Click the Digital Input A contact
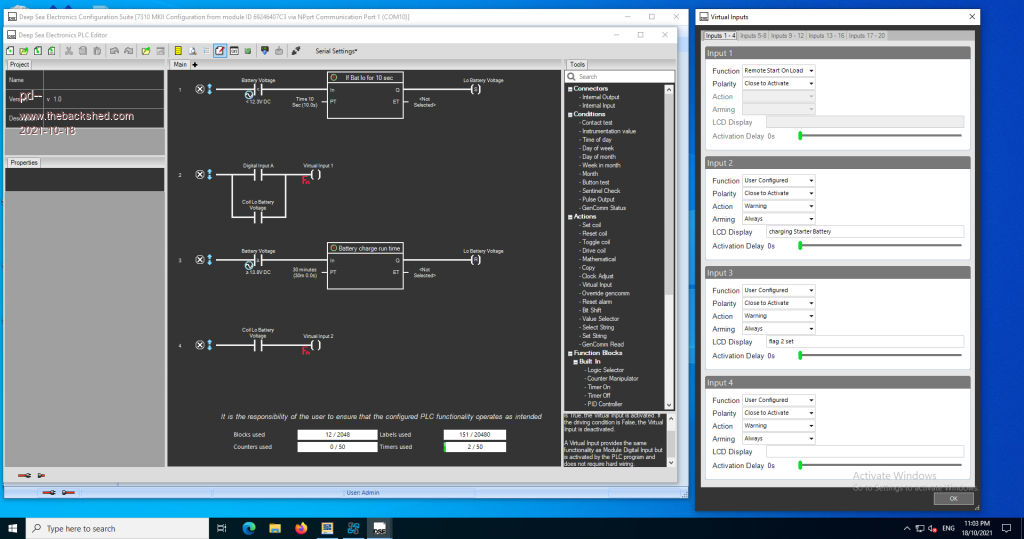The height and width of the screenshot is (539, 1024). [257, 174]
